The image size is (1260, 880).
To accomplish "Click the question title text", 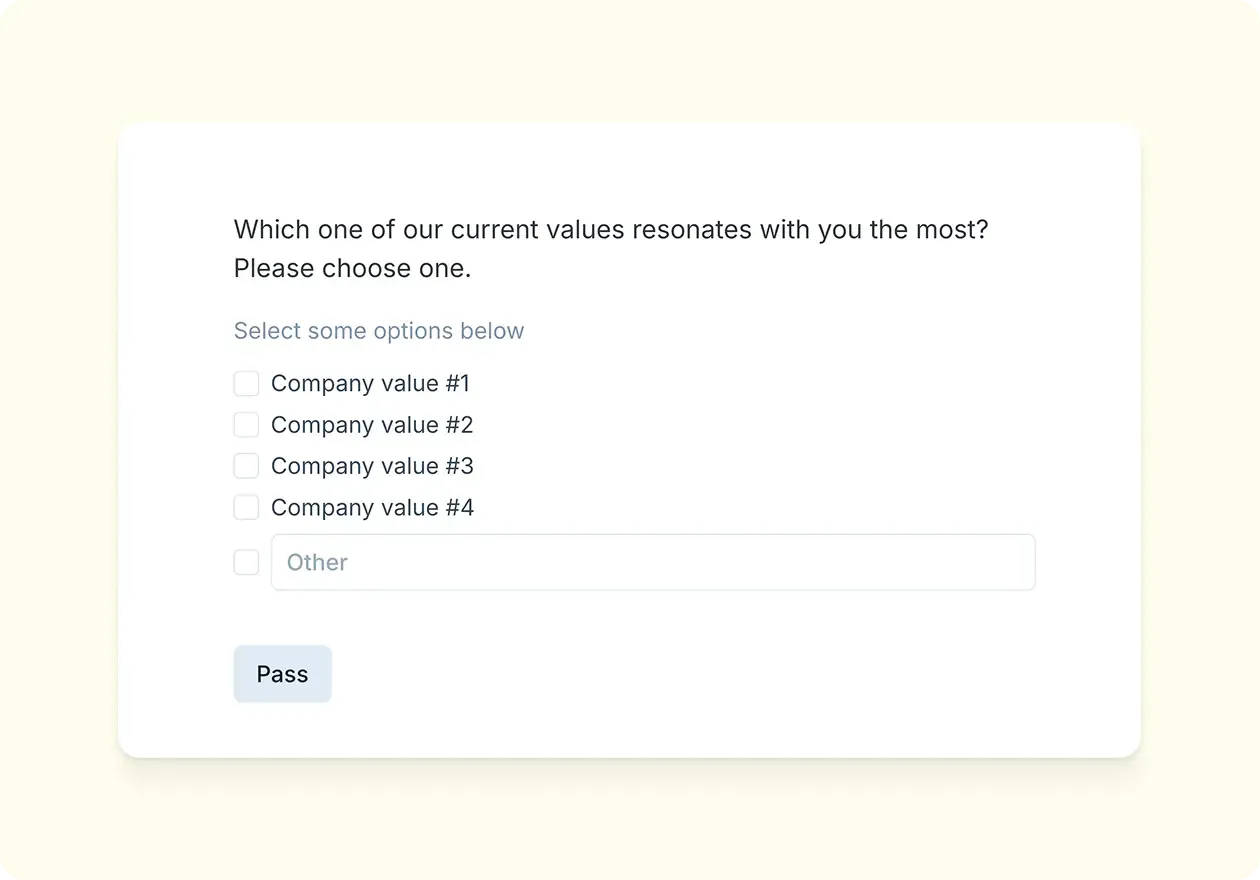I will [x=610, y=229].
